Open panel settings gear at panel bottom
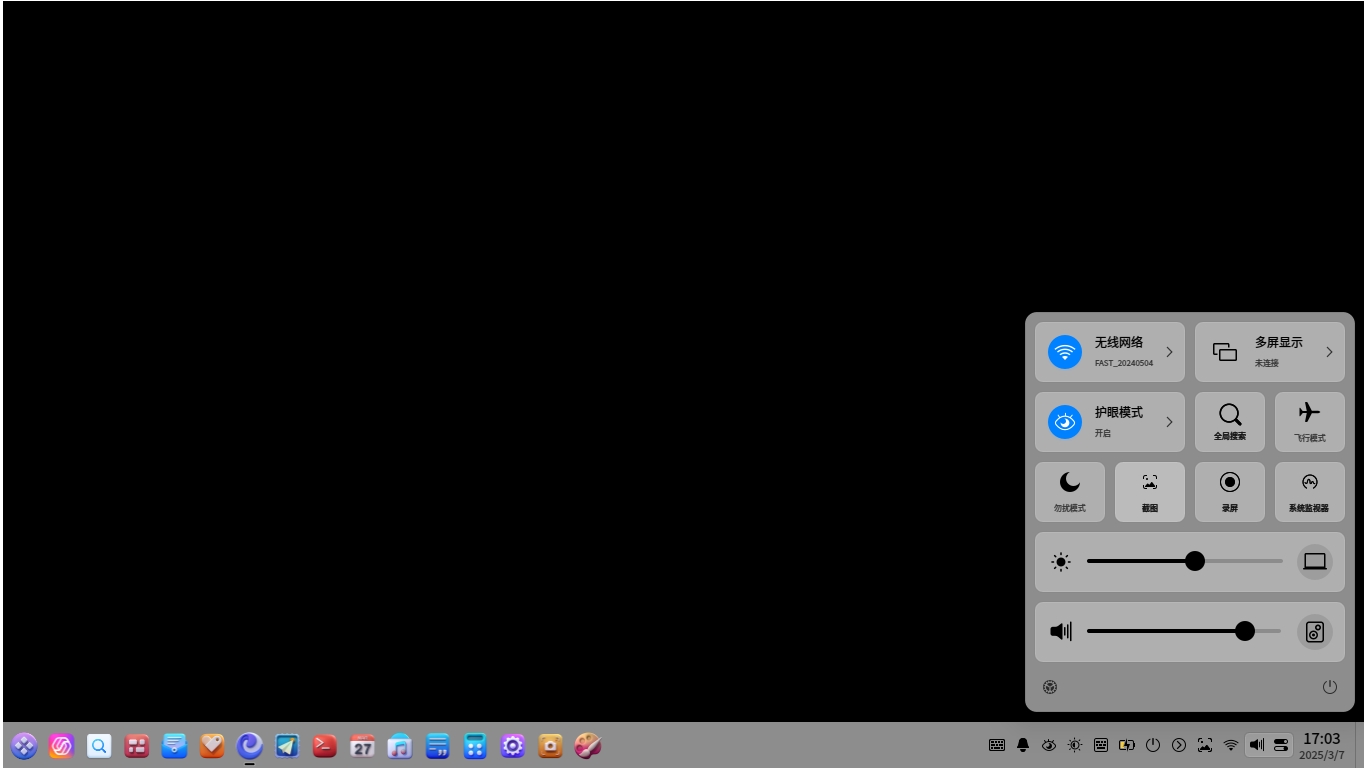The height and width of the screenshot is (768, 1366). point(1050,687)
